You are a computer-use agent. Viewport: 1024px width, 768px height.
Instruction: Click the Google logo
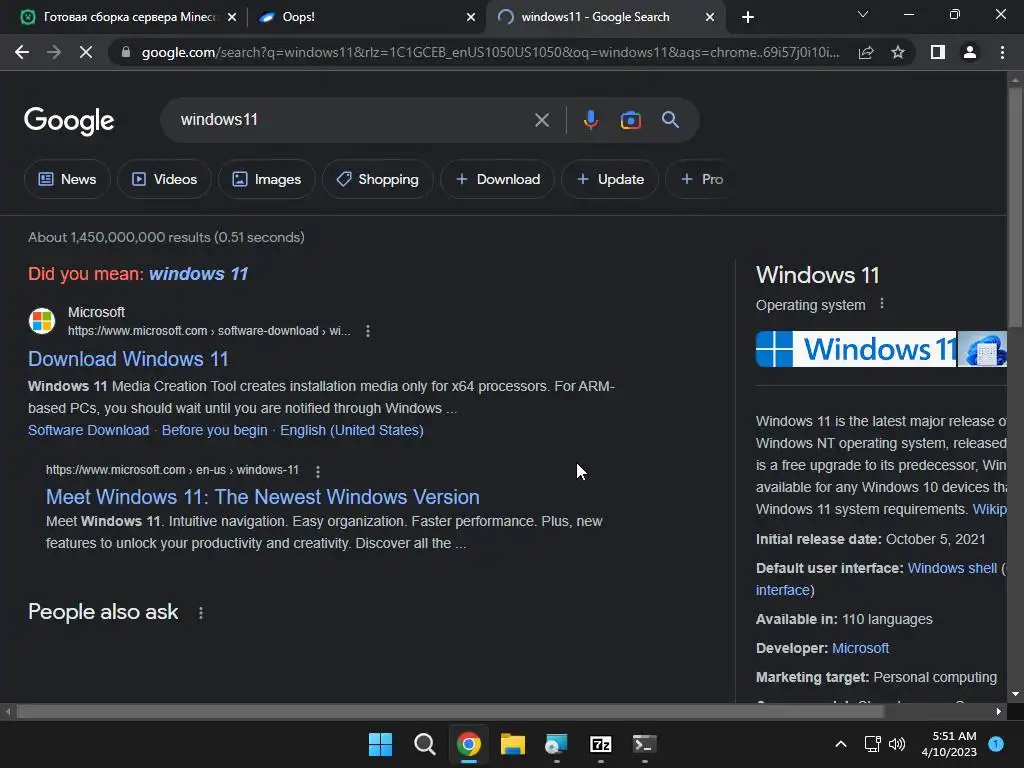coord(69,121)
